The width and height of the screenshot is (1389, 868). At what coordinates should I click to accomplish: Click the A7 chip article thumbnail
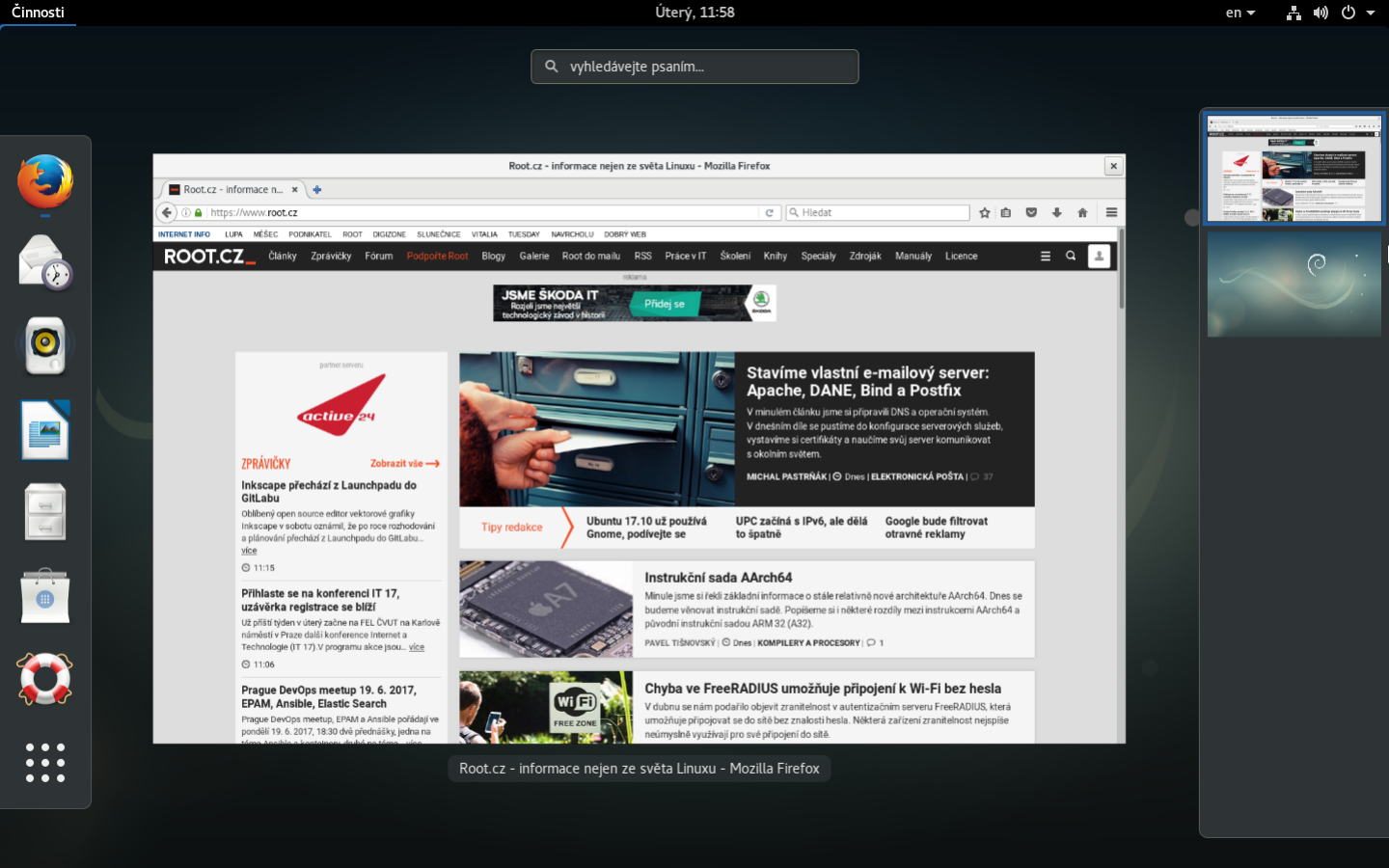coord(546,610)
